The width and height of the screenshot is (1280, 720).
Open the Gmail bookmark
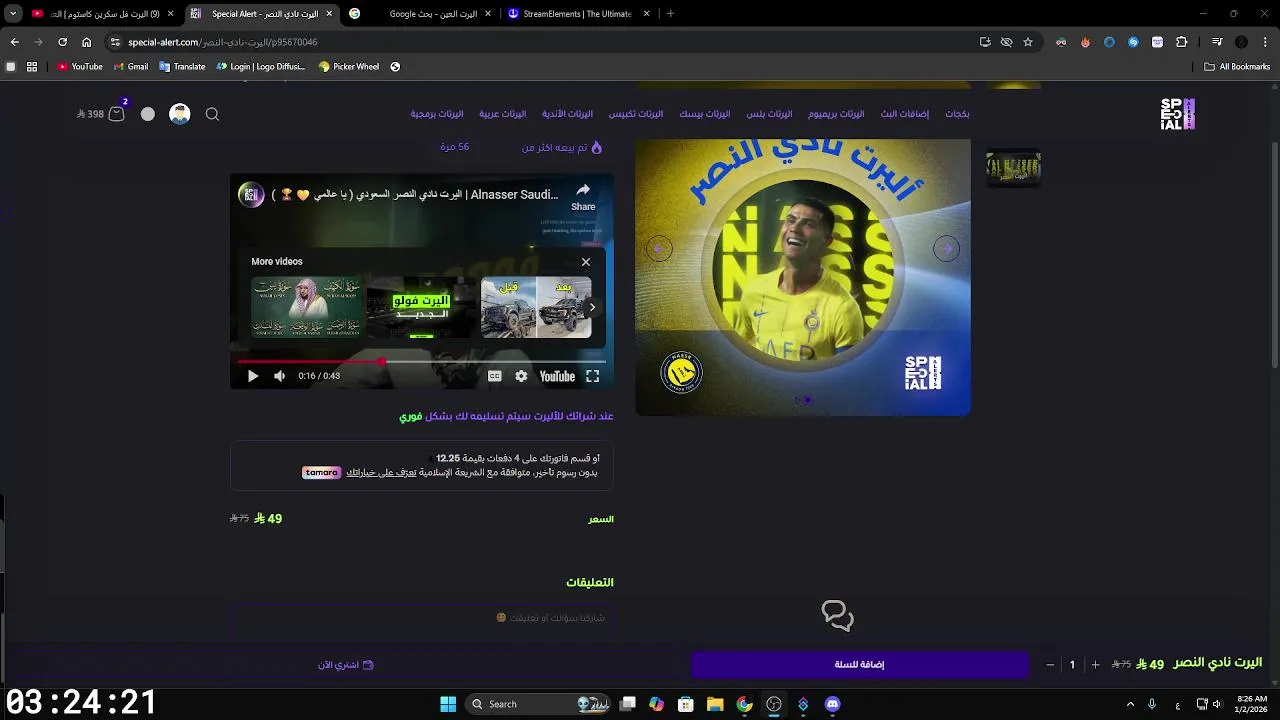tap(131, 67)
